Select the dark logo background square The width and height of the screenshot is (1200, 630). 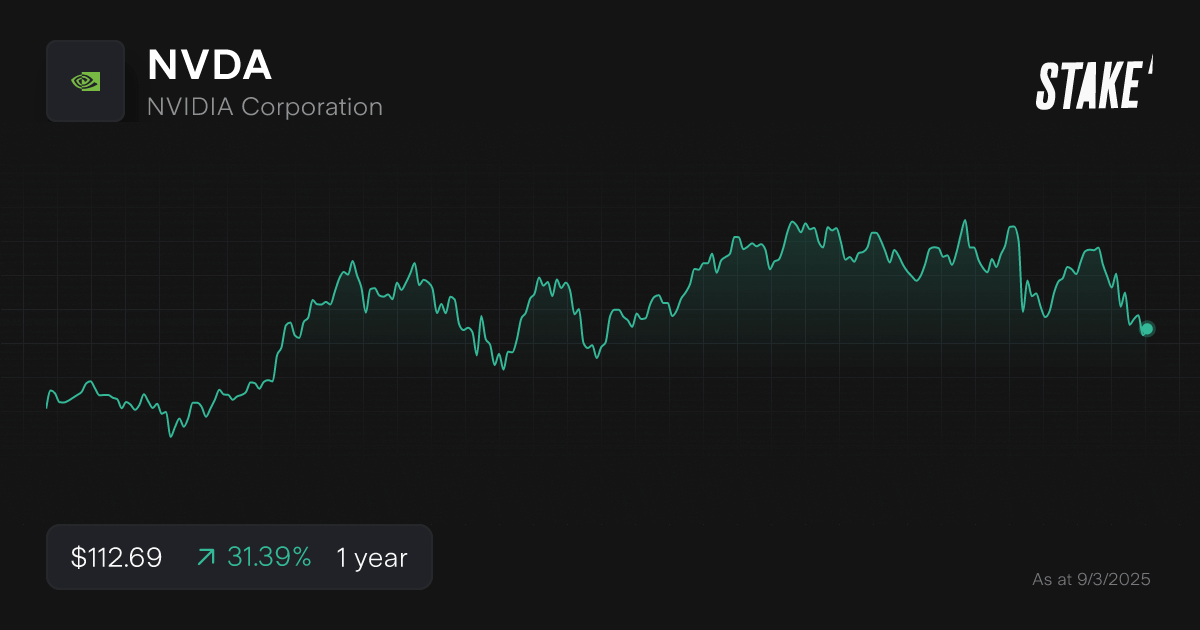tap(86, 81)
